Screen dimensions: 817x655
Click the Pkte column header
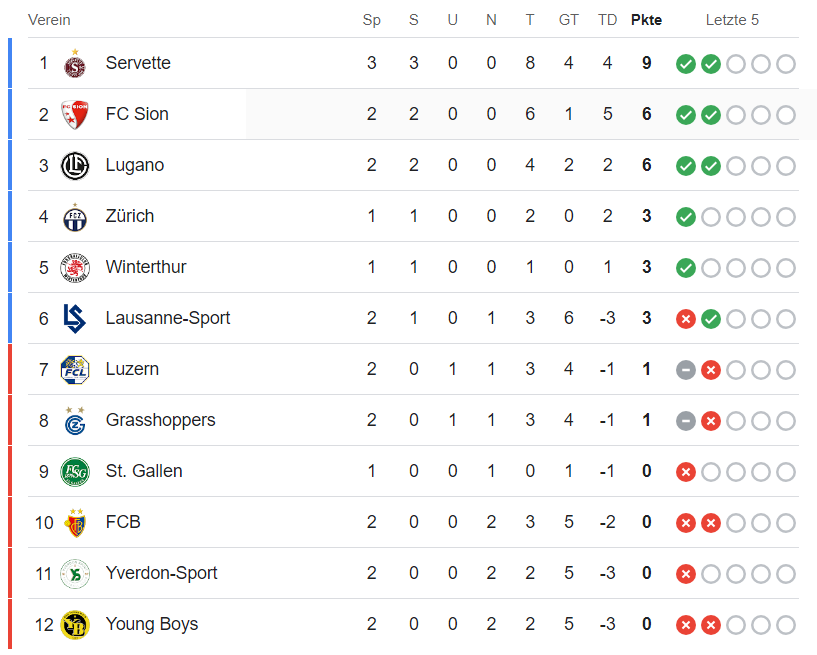(x=646, y=20)
